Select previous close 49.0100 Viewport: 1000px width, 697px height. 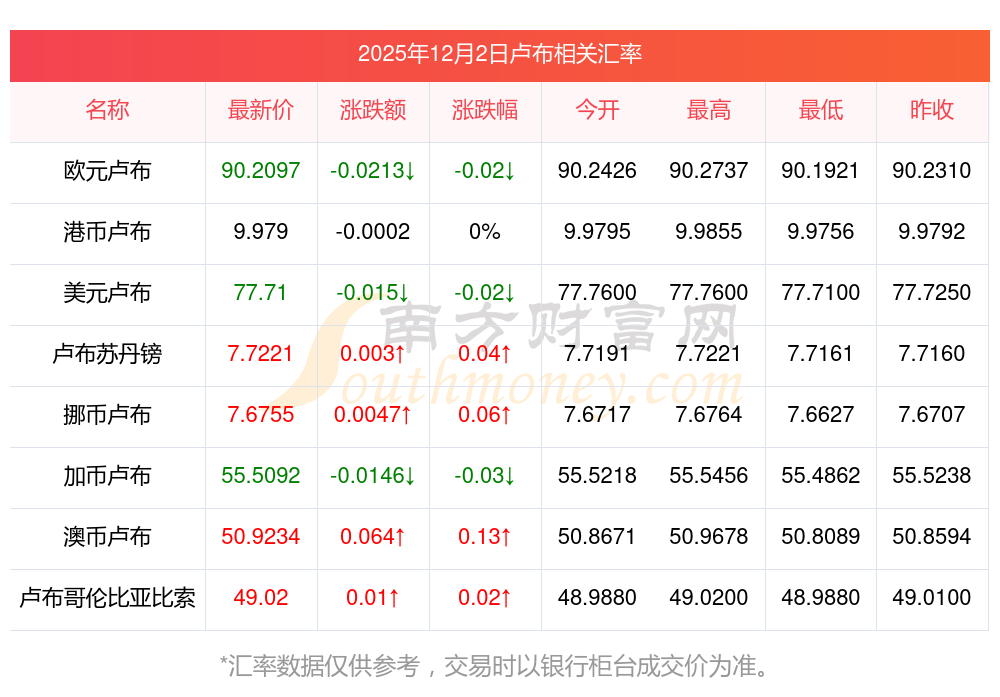coord(932,598)
